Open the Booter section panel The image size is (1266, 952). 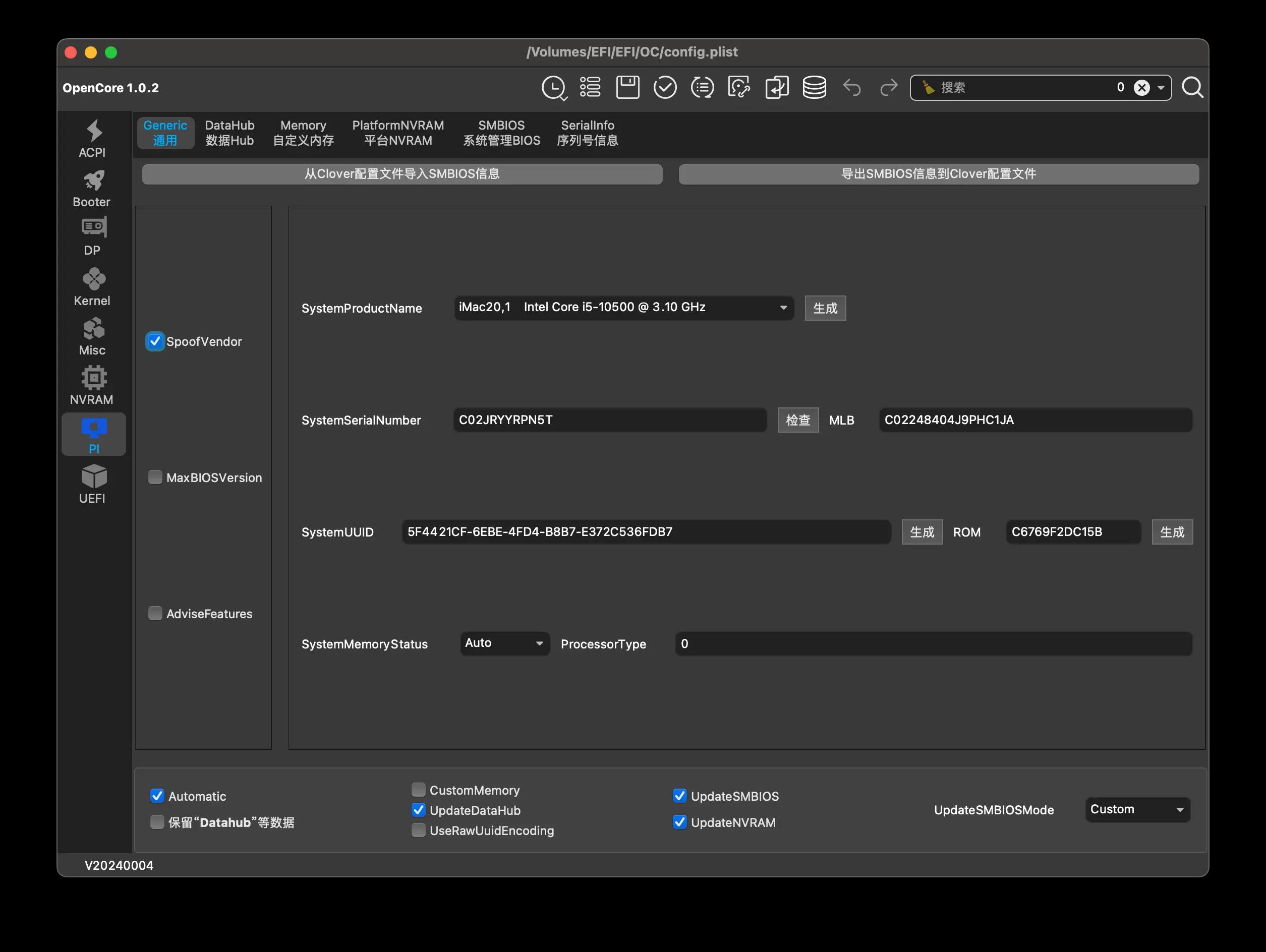pyautogui.click(x=92, y=188)
